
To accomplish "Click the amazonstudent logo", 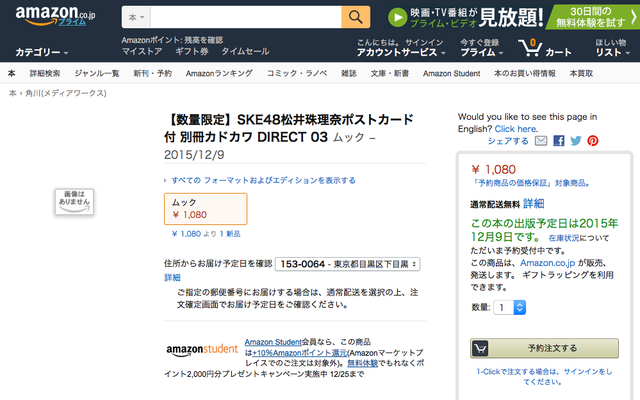I will 202,350.
